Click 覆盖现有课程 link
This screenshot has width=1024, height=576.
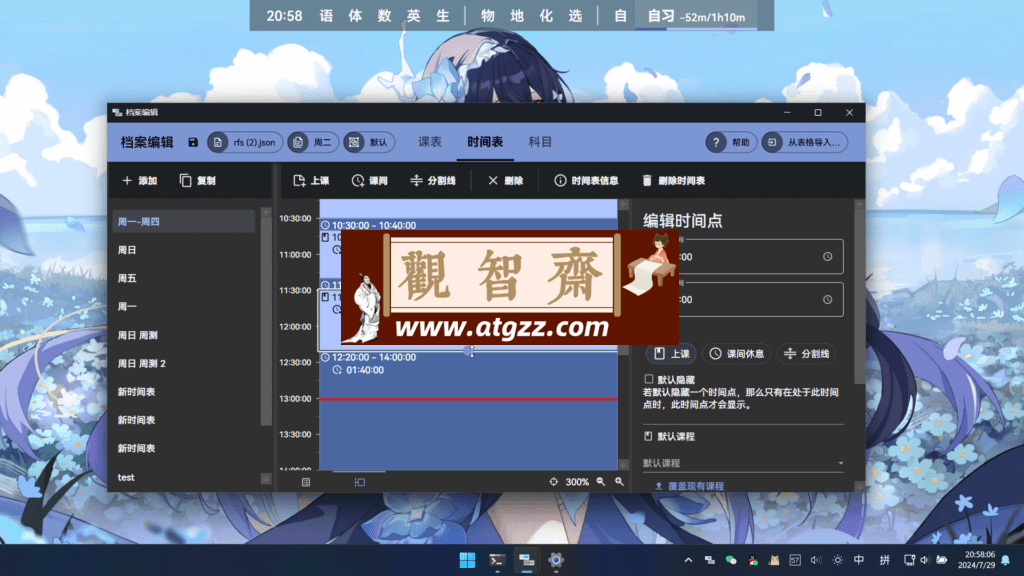690,486
